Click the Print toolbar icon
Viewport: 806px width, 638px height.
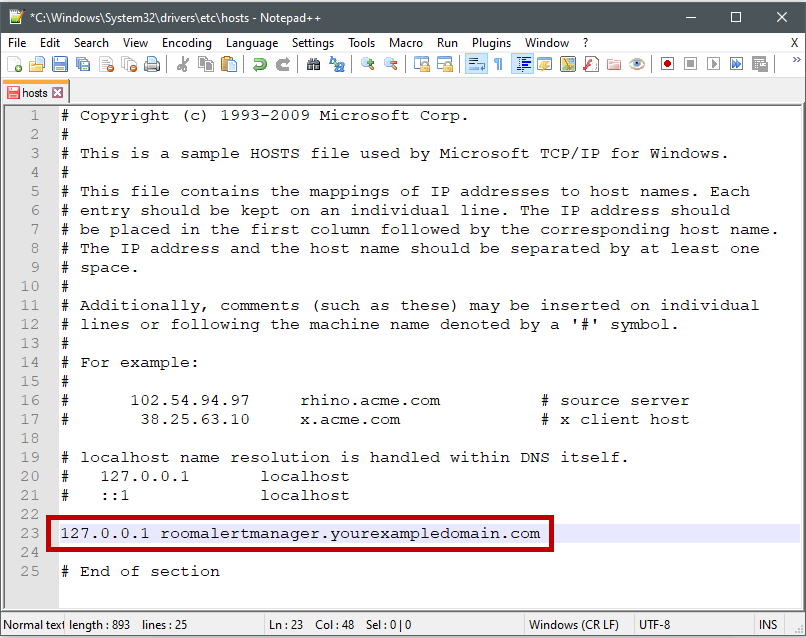tap(151, 64)
